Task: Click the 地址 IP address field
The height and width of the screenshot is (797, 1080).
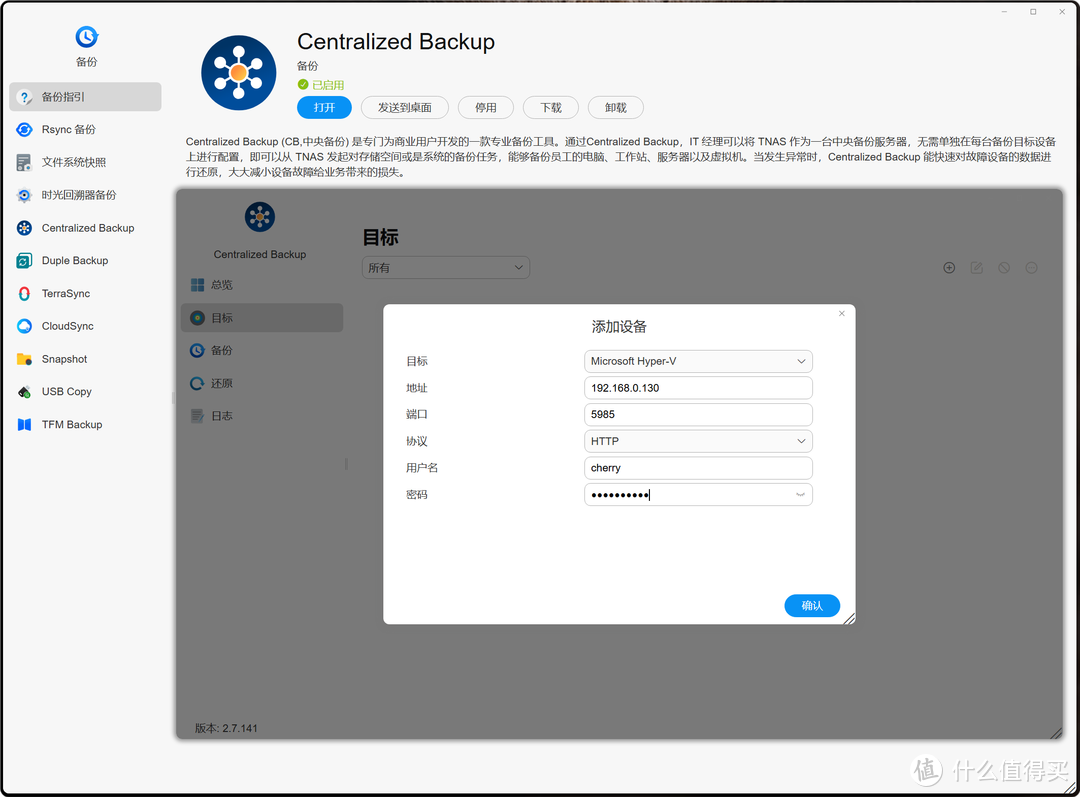Action: tap(698, 388)
